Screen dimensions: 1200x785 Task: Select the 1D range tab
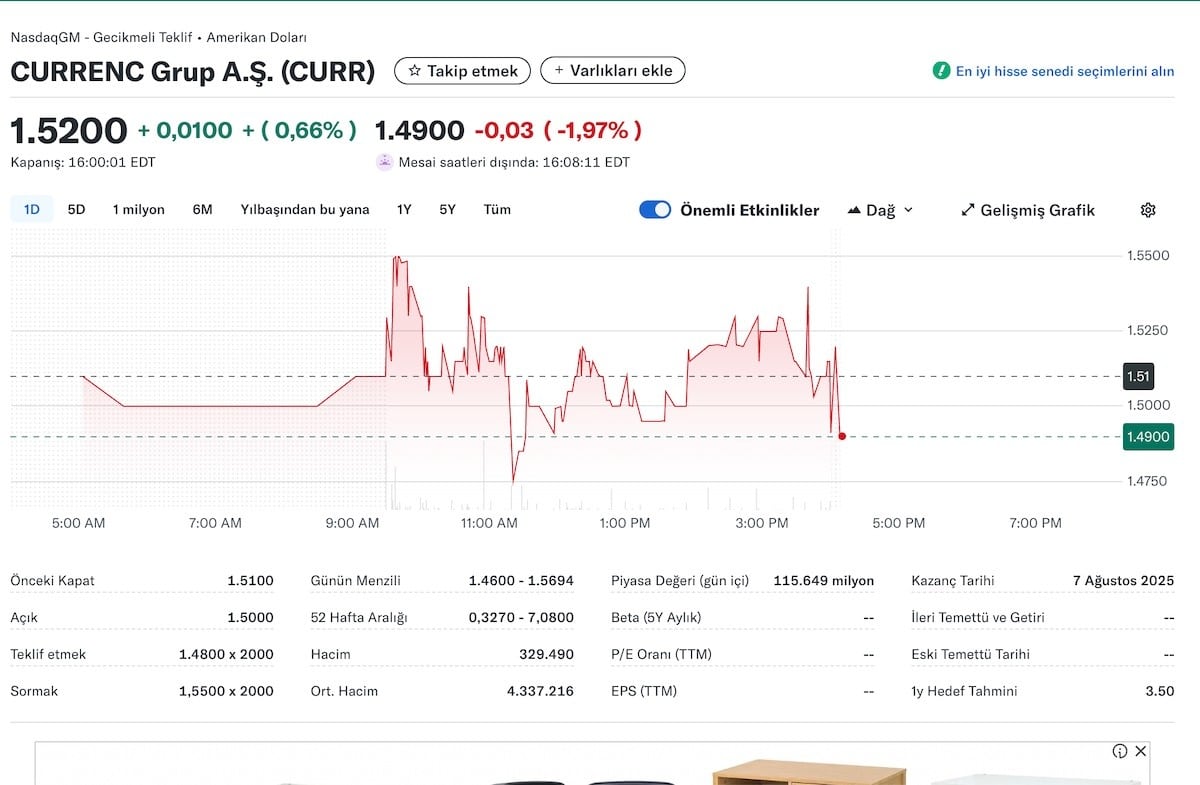(31, 209)
